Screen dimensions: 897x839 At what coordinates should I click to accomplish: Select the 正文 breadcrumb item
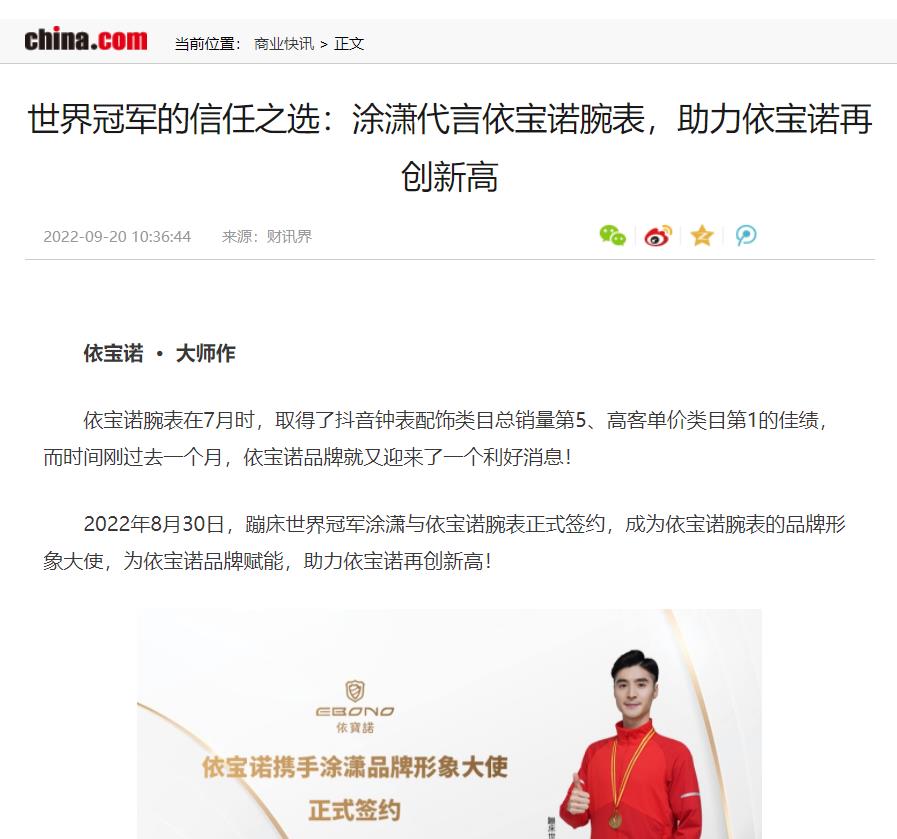[x=349, y=43]
